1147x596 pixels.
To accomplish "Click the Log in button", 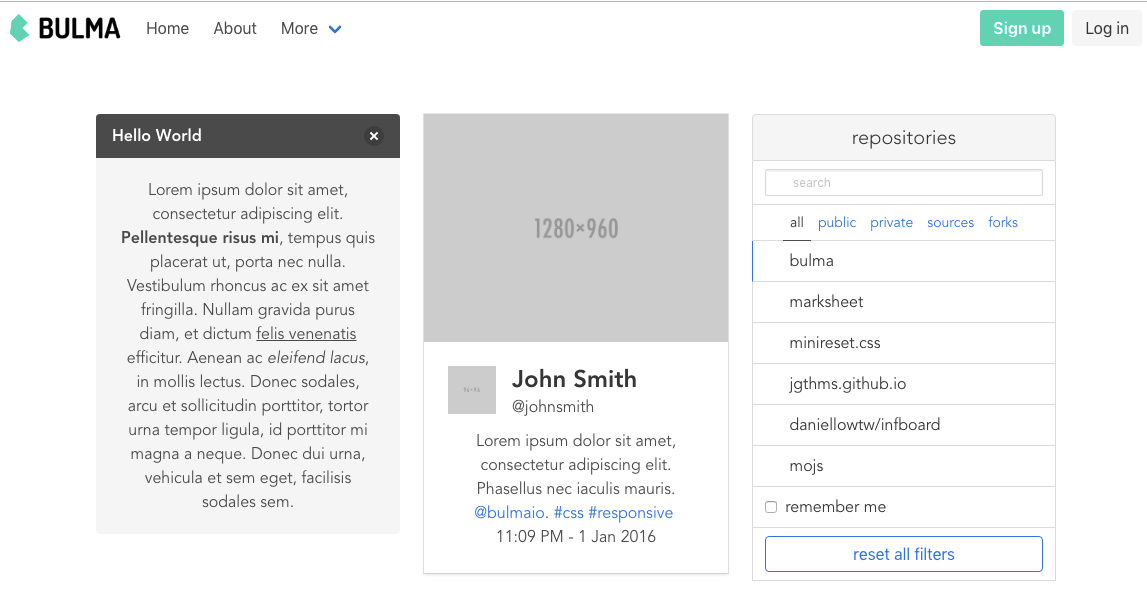I will 1106,28.
